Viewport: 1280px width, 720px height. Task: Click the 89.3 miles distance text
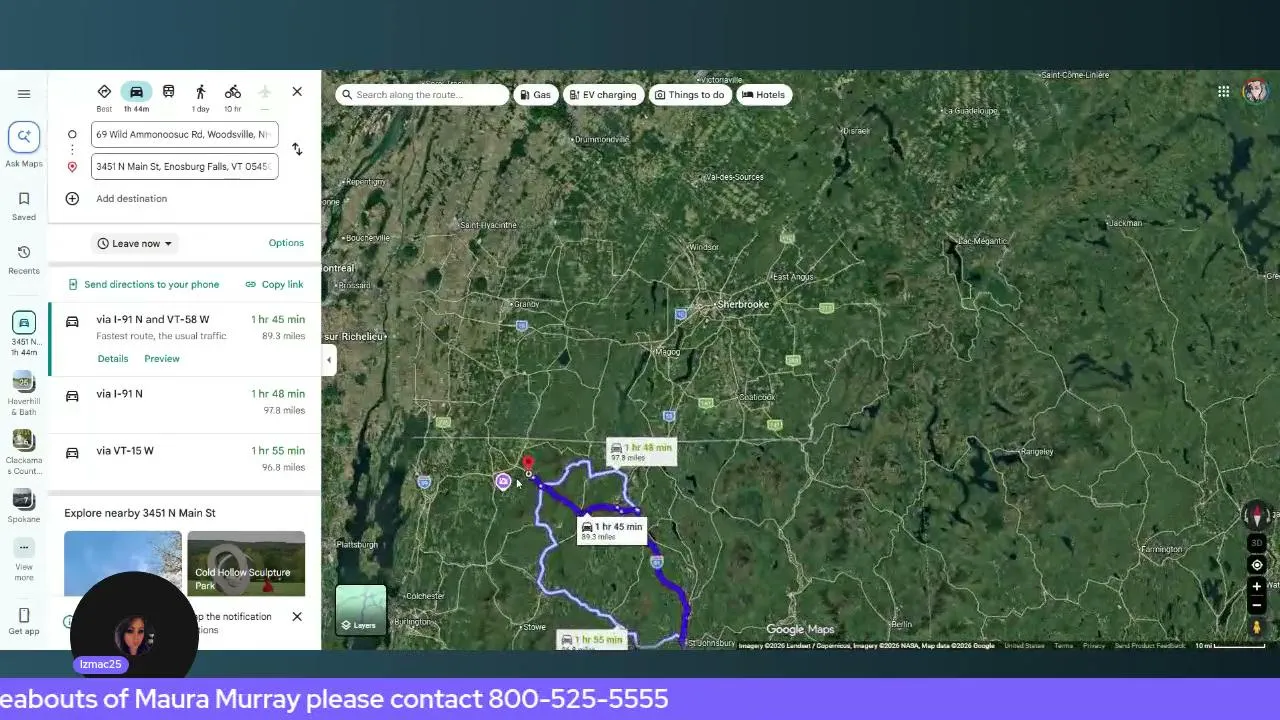point(283,337)
